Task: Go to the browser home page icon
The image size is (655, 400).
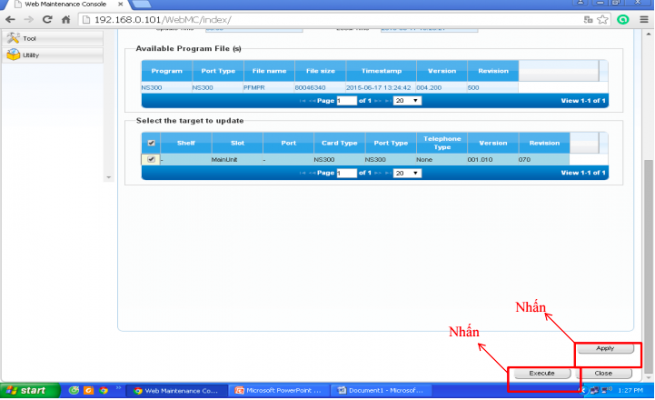Action: pos(65,19)
